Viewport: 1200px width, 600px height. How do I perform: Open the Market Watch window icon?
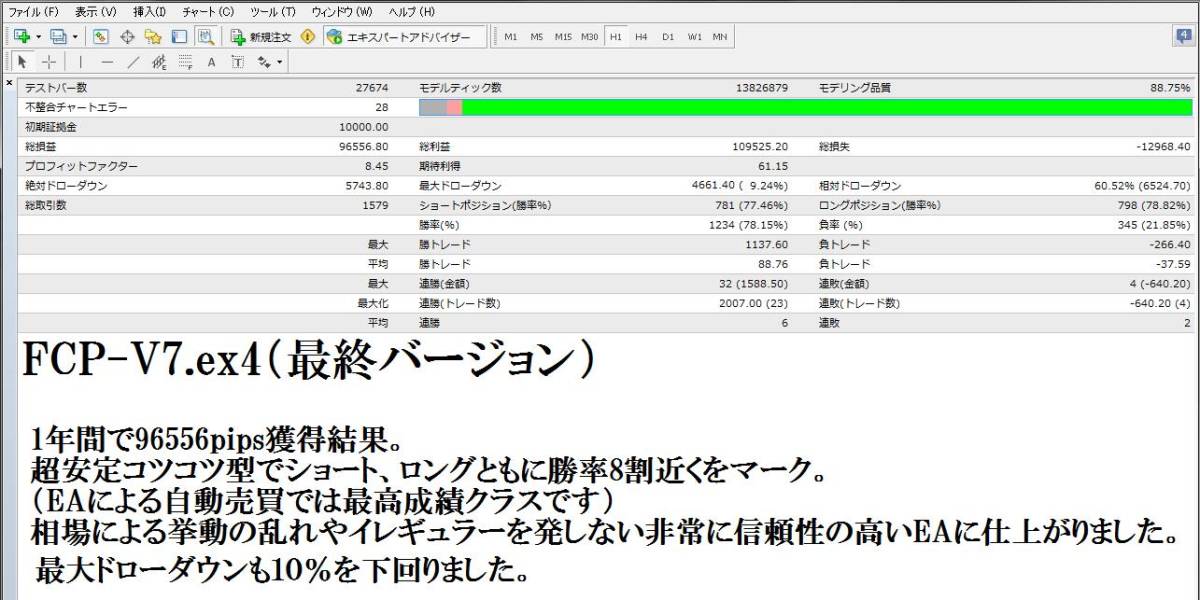(101, 37)
